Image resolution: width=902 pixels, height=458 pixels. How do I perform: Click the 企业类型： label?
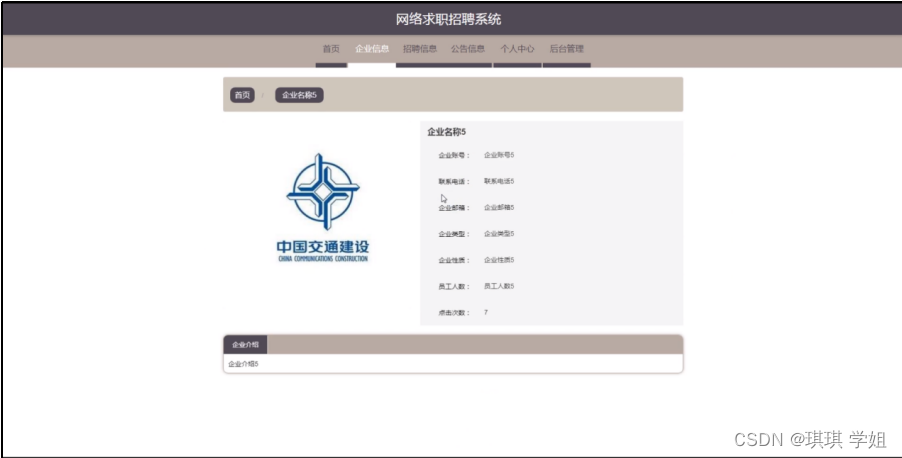click(x=454, y=234)
